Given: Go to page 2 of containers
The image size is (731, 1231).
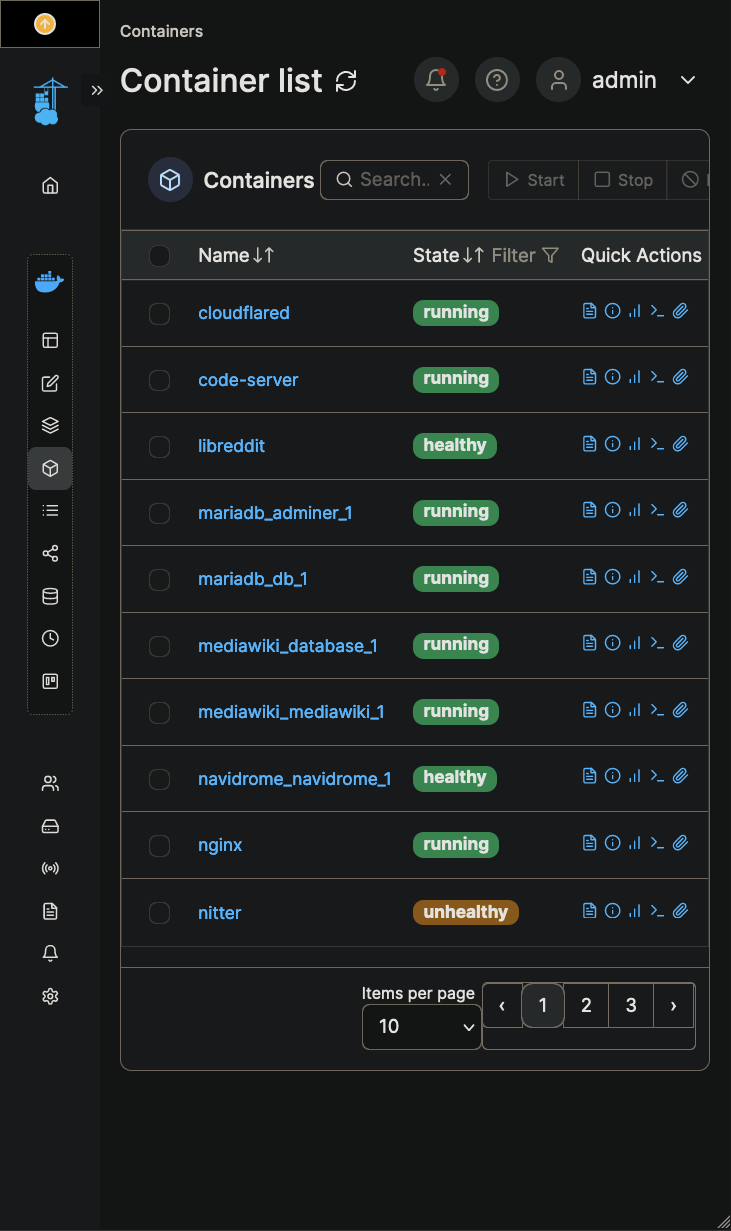Looking at the screenshot, I should (587, 1005).
